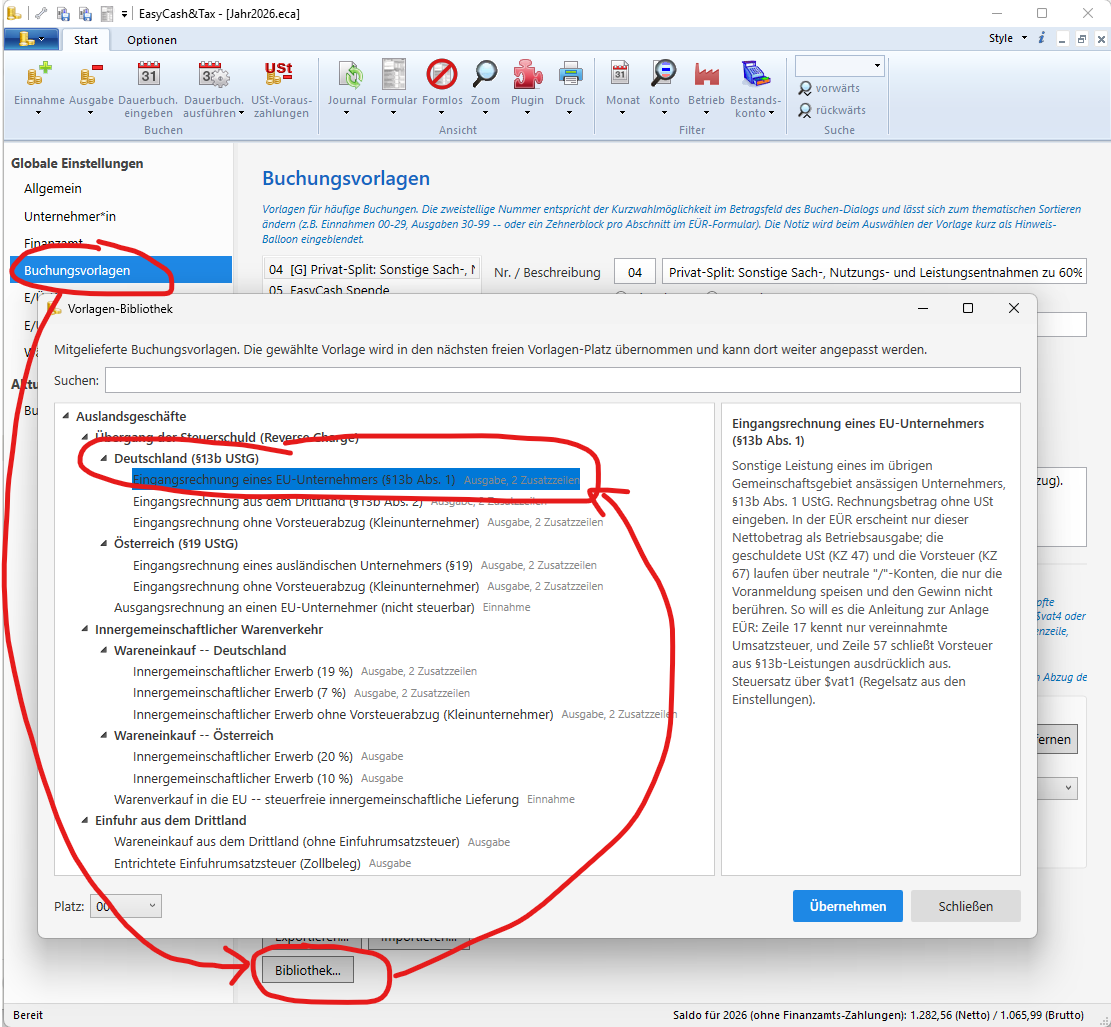Switch to the Optionen ribbon tab
Viewport: 1111px width, 1027px height.
coord(152,40)
